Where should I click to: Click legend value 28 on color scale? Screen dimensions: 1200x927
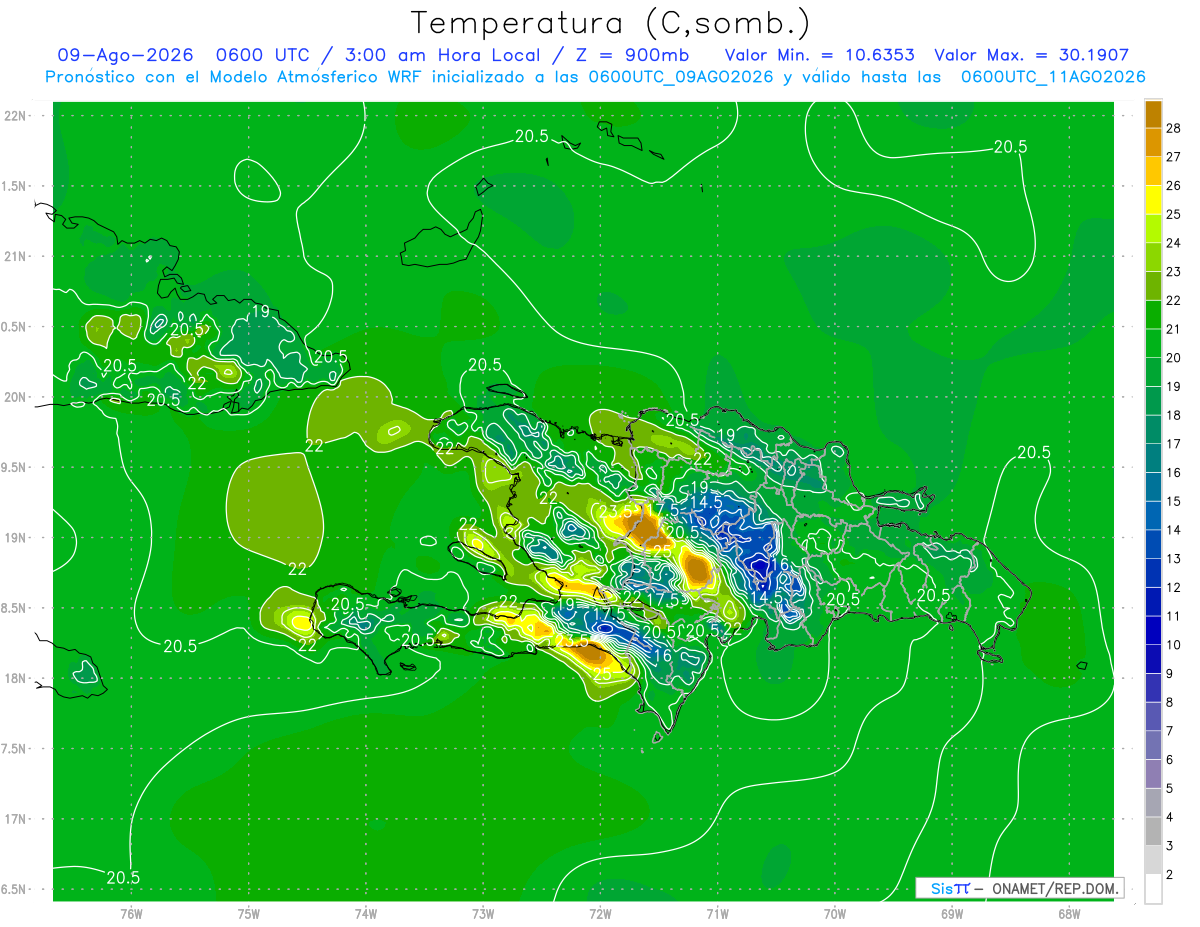pos(1174,129)
